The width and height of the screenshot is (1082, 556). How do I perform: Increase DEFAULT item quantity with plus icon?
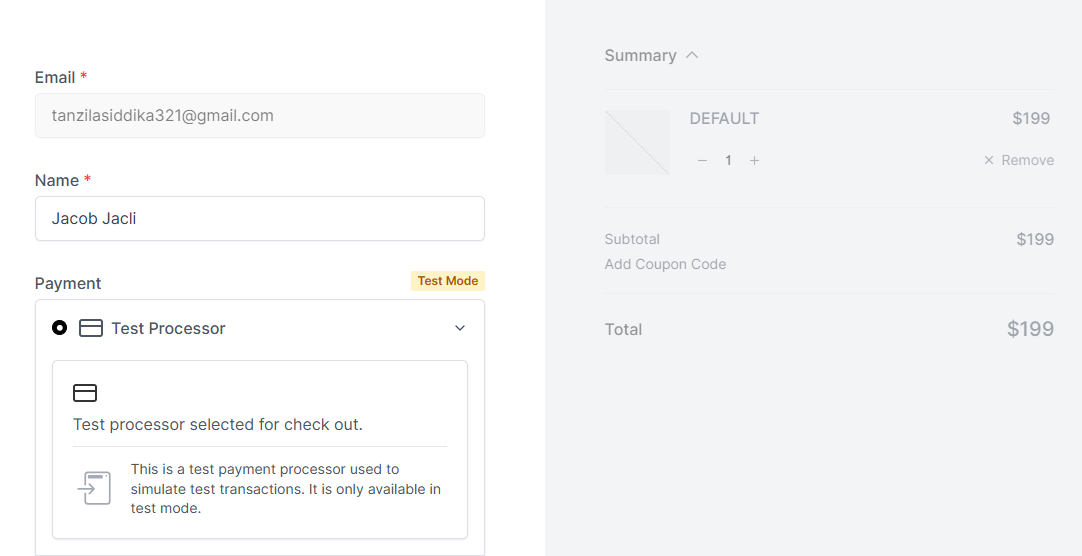tap(754, 160)
